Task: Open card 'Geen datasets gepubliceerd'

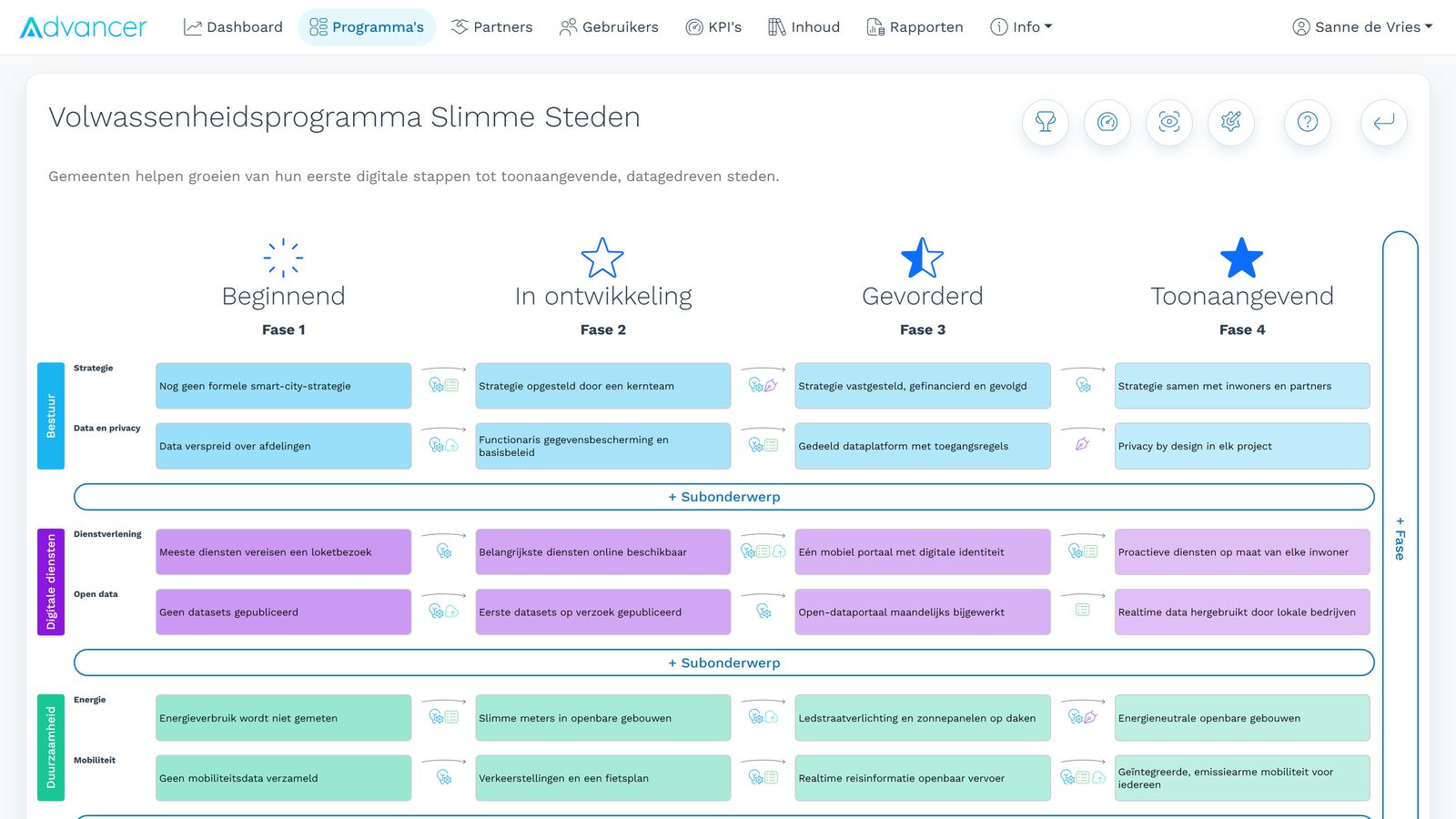Action: click(283, 612)
